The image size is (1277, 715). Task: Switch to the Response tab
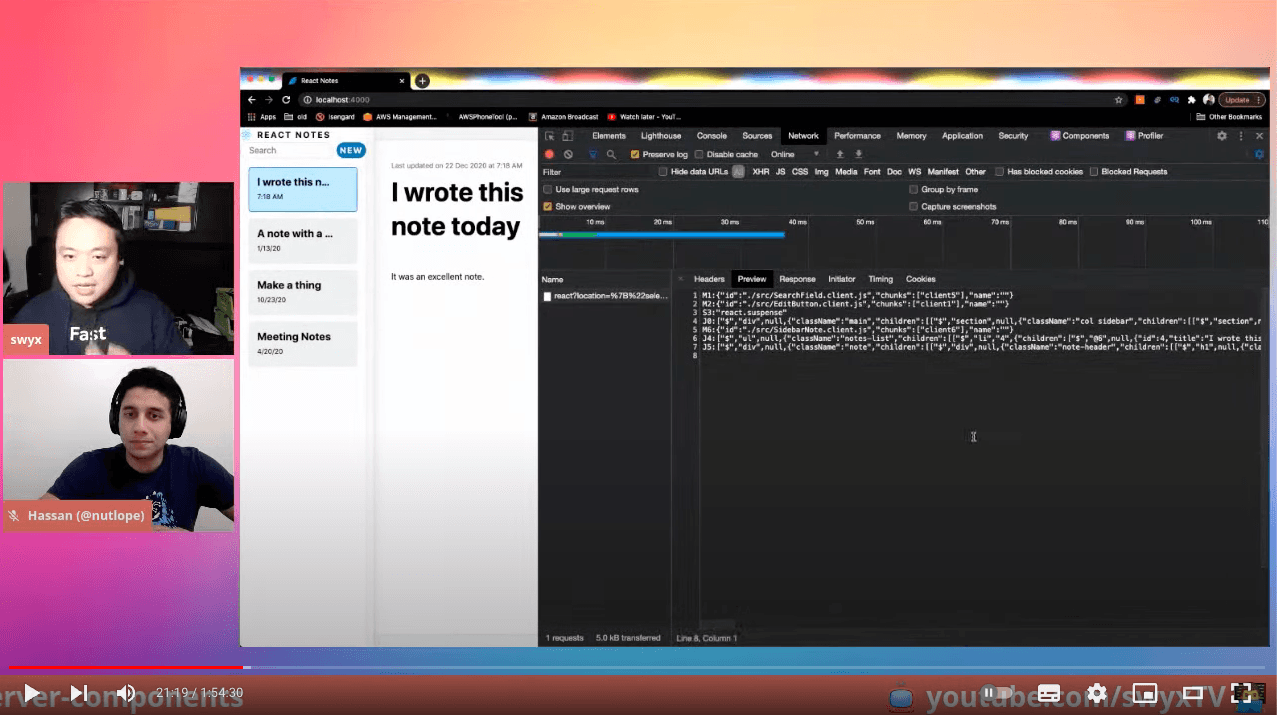pyautogui.click(x=797, y=279)
